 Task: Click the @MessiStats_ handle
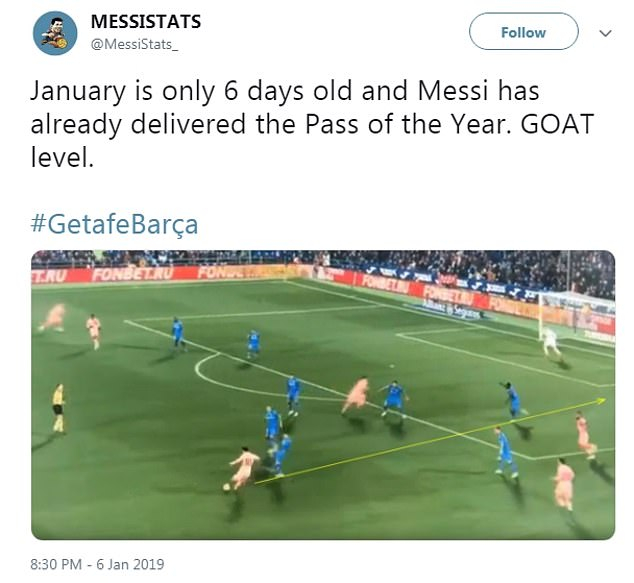coord(134,44)
